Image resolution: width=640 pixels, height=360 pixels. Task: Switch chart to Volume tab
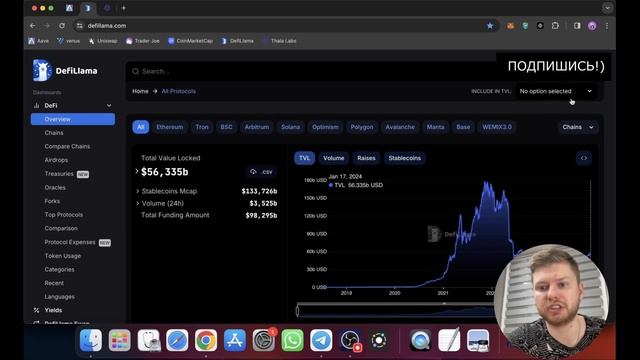point(333,158)
